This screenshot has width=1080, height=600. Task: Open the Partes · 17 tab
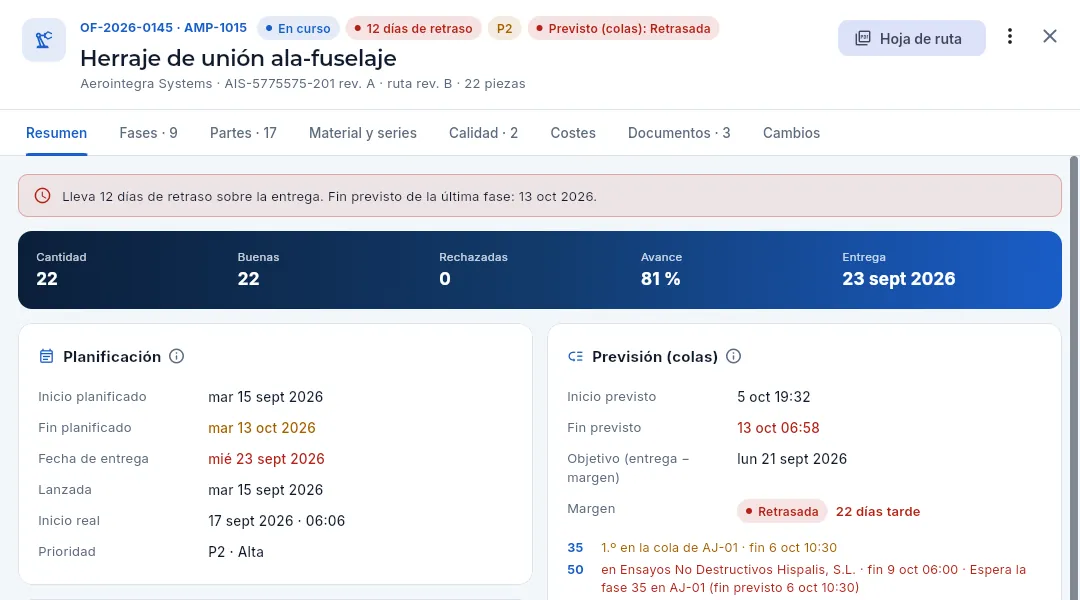[243, 133]
